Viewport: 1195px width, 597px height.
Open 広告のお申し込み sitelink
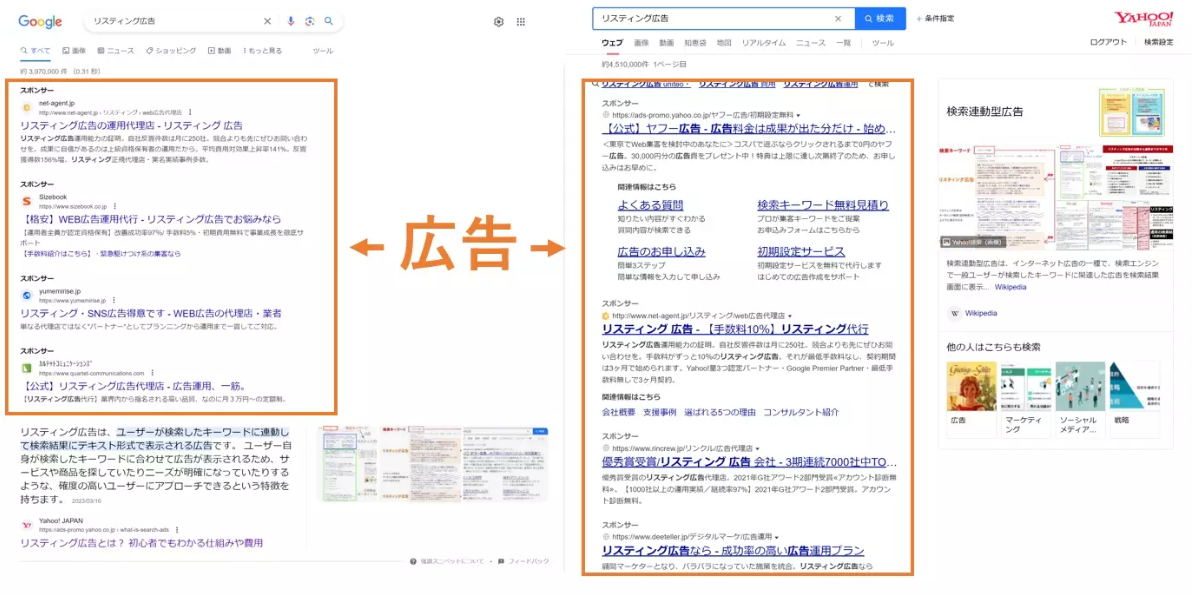662,252
